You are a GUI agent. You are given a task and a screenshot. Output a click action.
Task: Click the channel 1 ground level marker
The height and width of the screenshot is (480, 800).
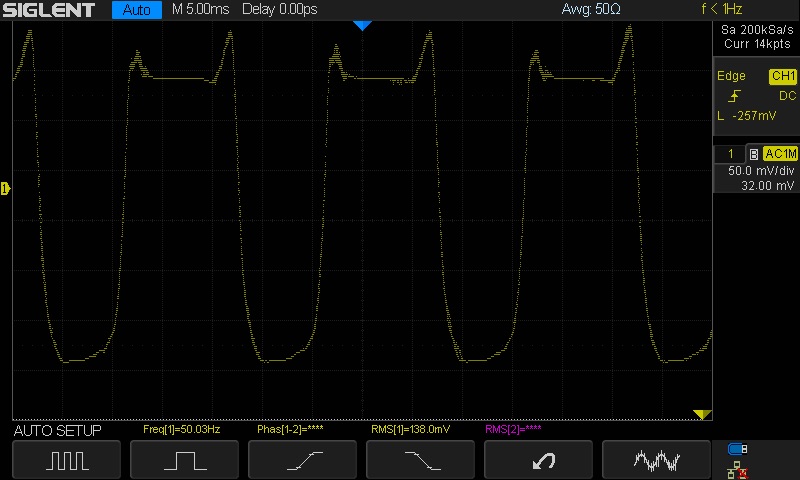click(x=5, y=189)
